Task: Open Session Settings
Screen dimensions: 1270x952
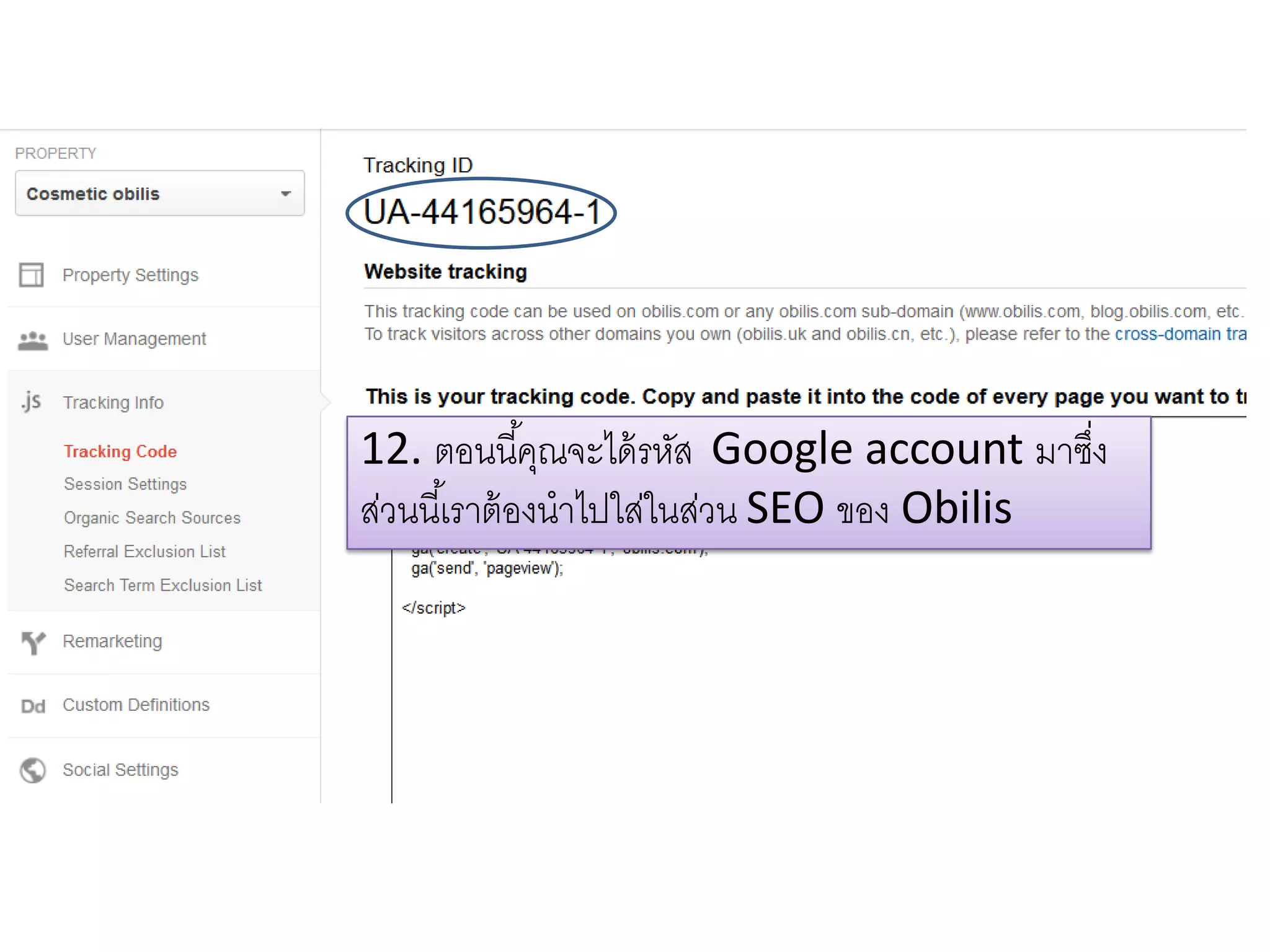Action: tap(125, 484)
